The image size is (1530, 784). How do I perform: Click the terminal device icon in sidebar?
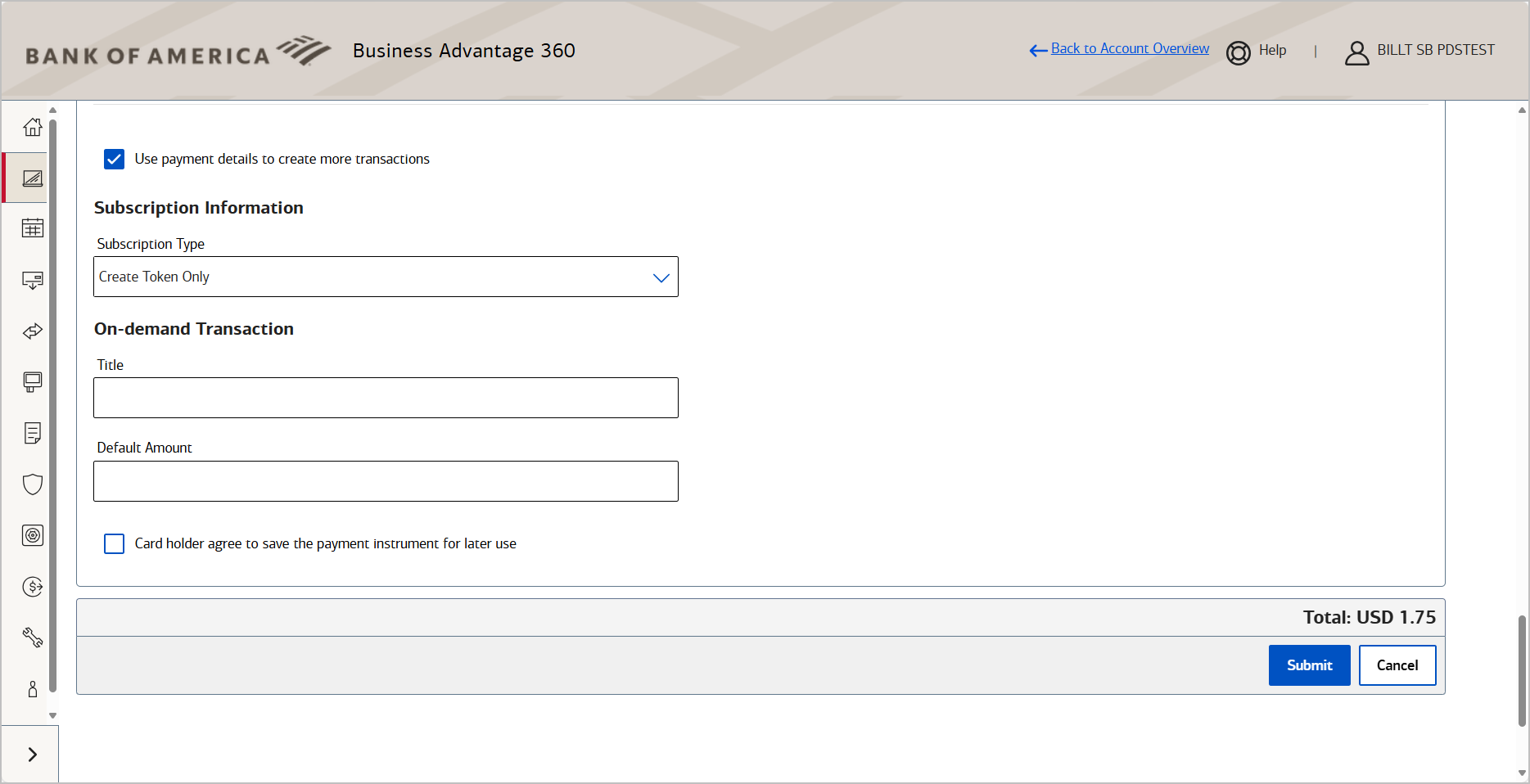click(x=33, y=382)
